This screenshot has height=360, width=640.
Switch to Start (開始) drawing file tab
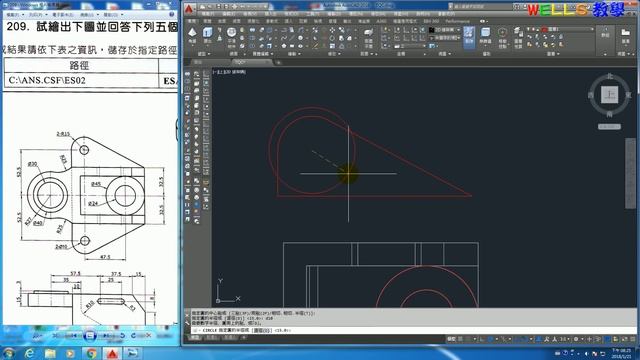(x=198, y=62)
